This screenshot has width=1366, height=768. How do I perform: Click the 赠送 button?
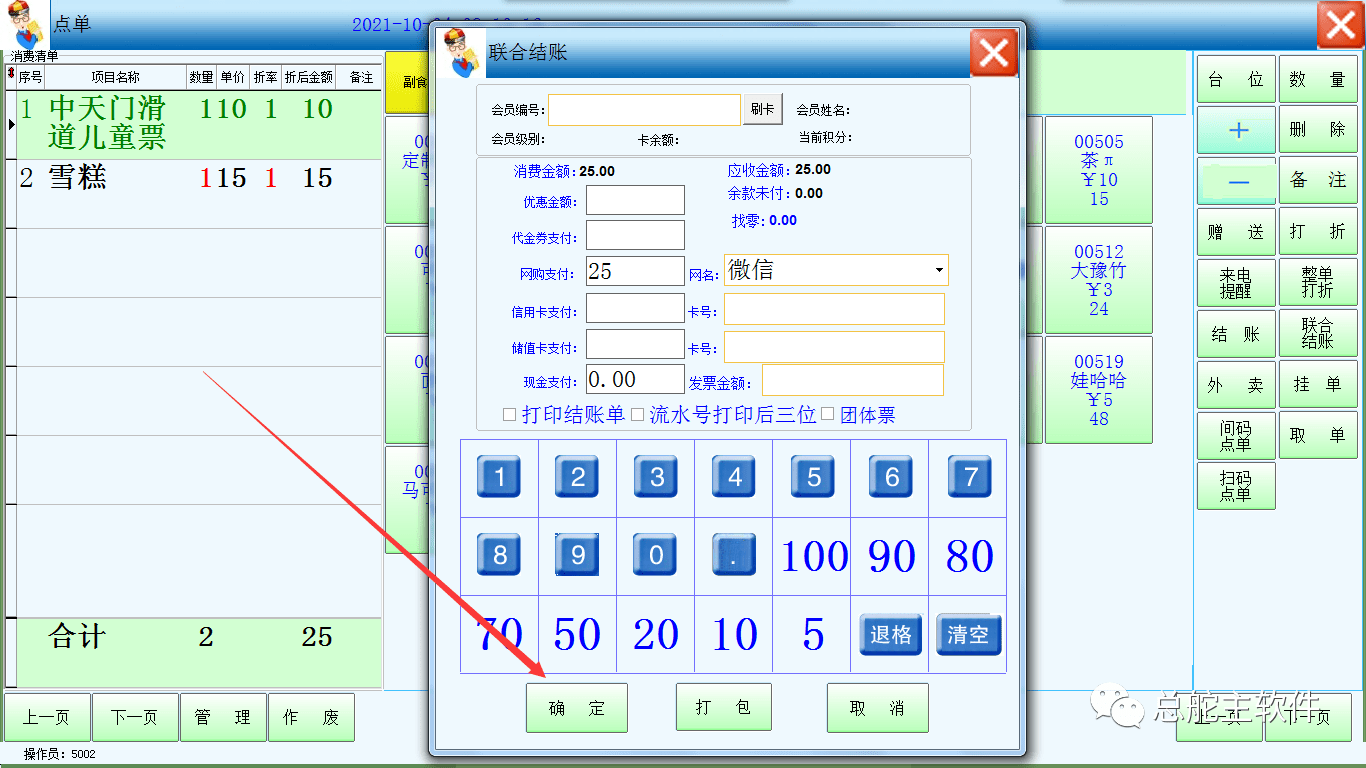click(x=1236, y=232)
